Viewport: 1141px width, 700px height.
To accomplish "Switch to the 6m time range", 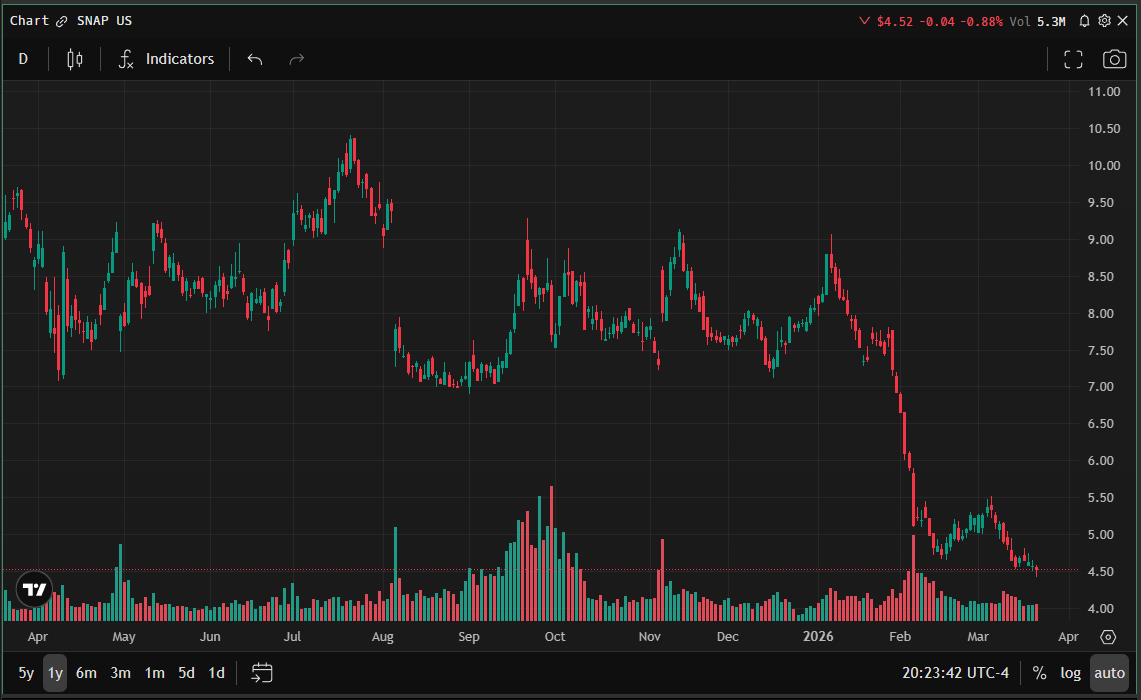I will (x=86, y=673).
